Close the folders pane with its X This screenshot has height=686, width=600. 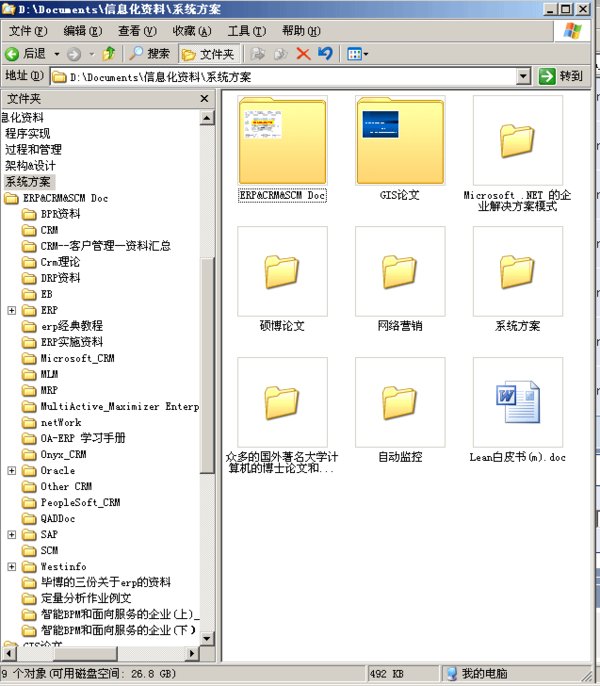click(x=204, y=99)
